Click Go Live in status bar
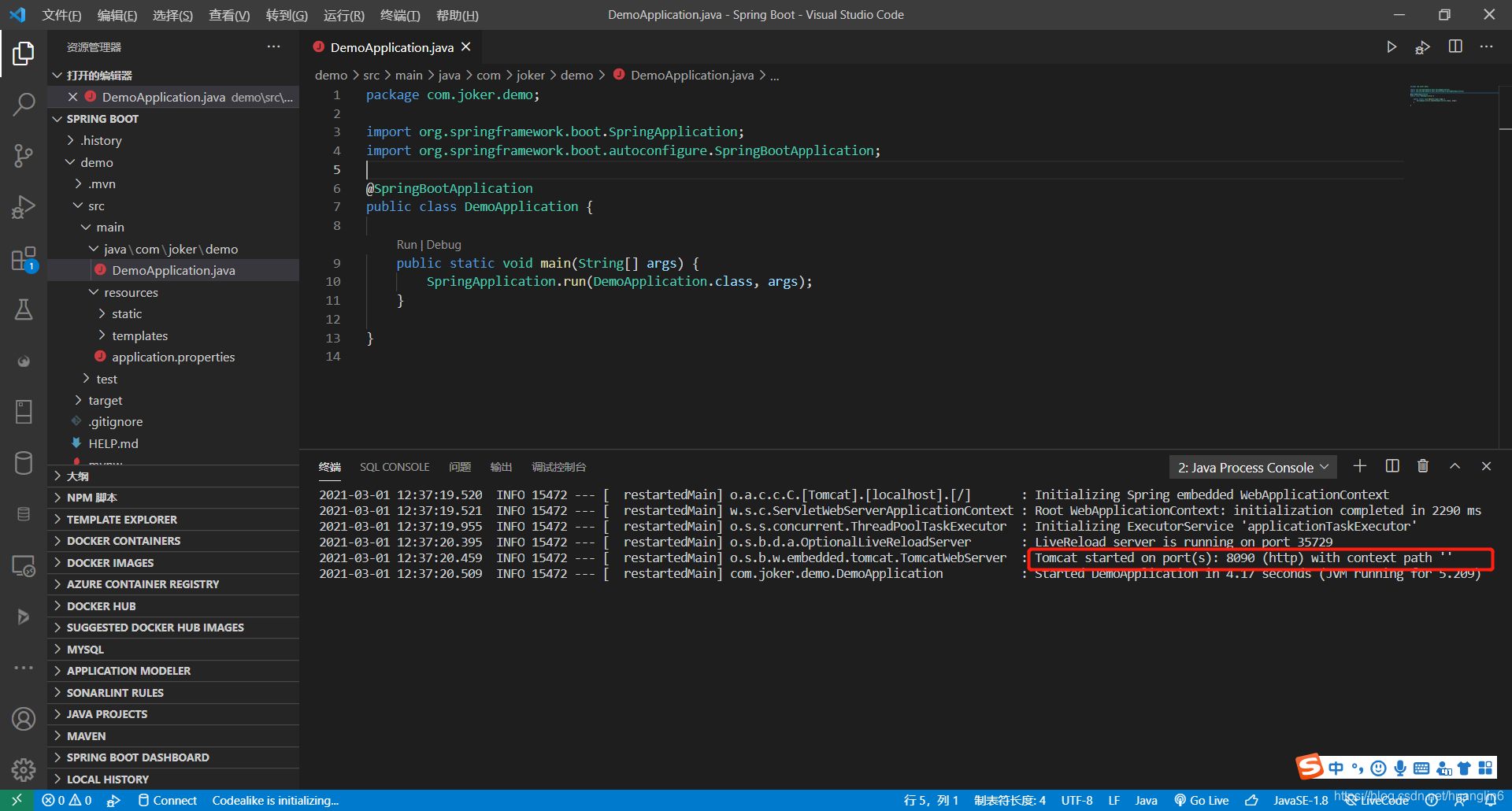Screen dimensions: 1512x811 (x=1202, y=800)
